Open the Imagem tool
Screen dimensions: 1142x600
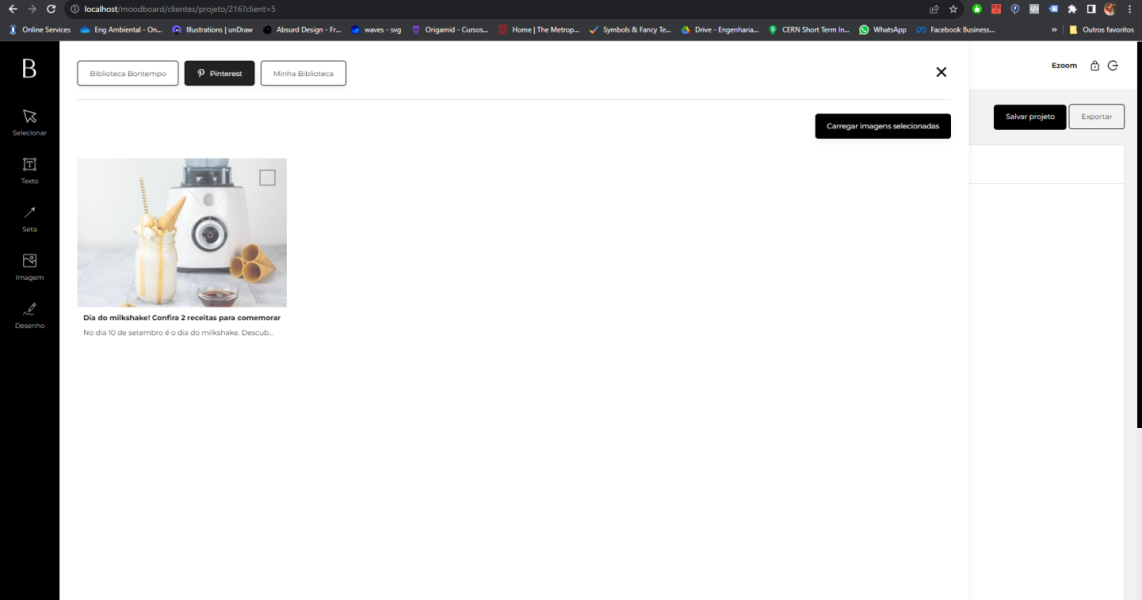click(29, 264)
